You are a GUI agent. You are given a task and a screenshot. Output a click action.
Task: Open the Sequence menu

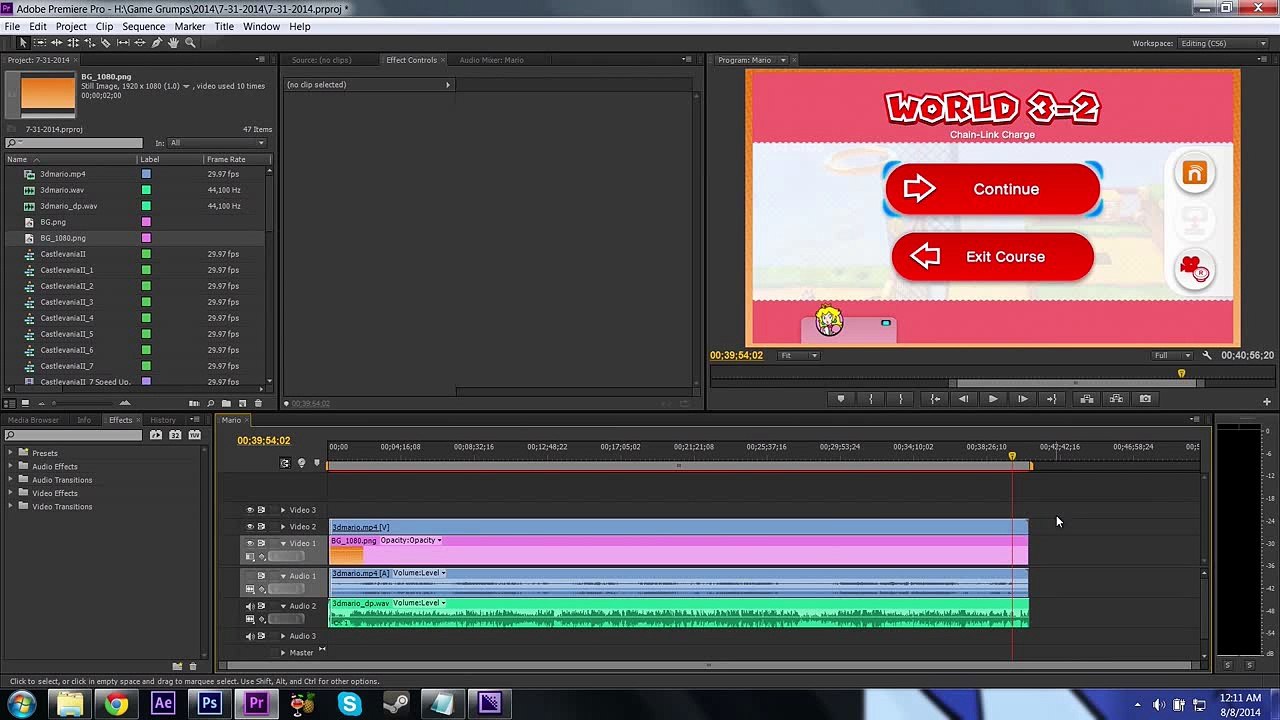[143, 26]
